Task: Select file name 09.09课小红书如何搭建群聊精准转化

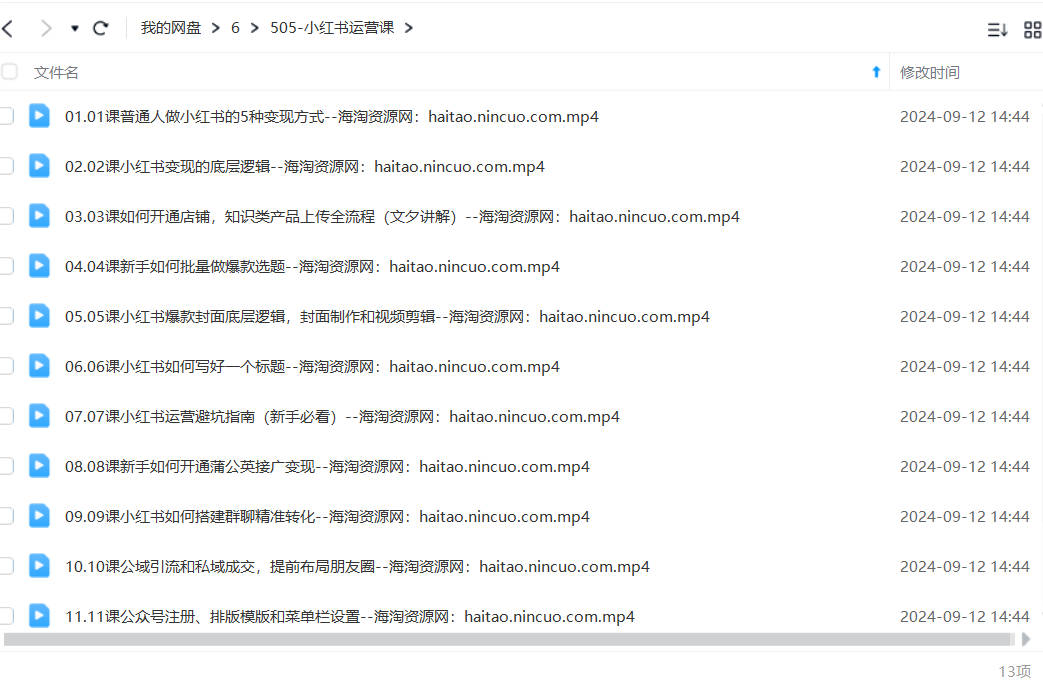Action: point(327,516)
